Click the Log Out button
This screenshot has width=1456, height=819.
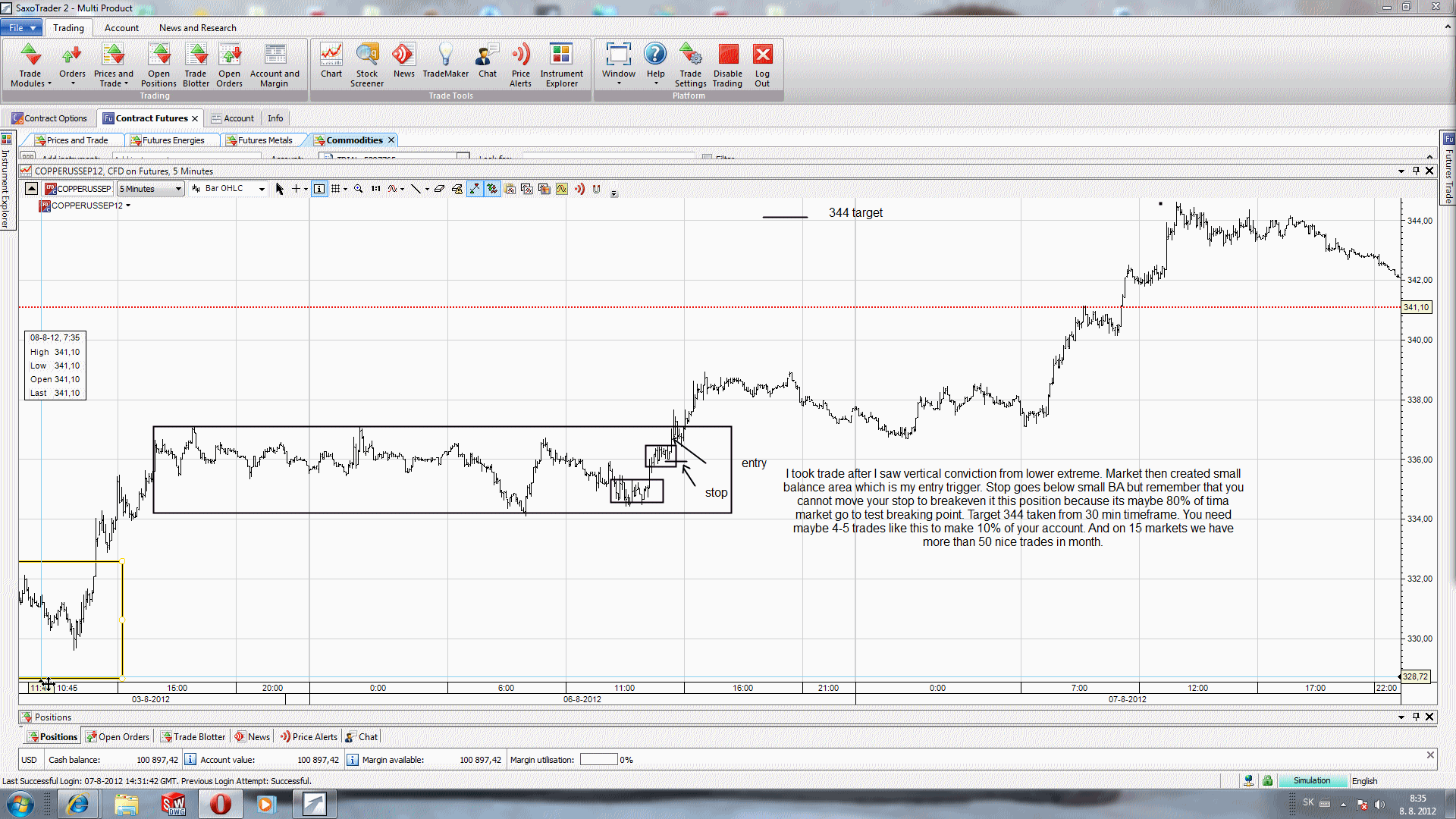(762, 64)
